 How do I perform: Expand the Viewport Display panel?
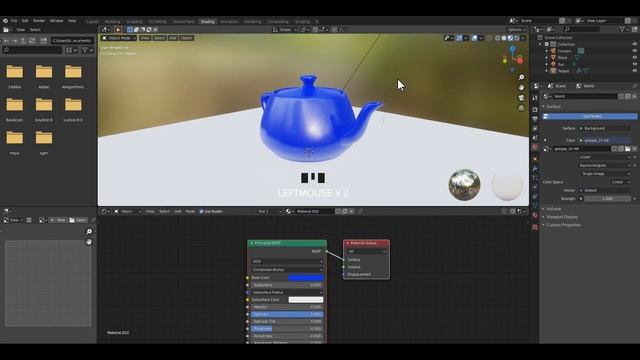[x=562, y=217]
